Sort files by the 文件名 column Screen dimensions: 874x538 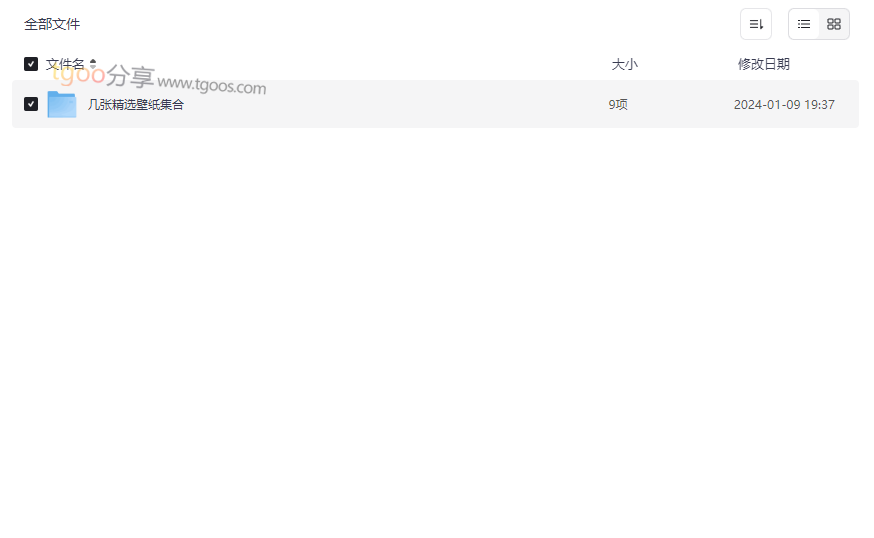tap(65, 64)
